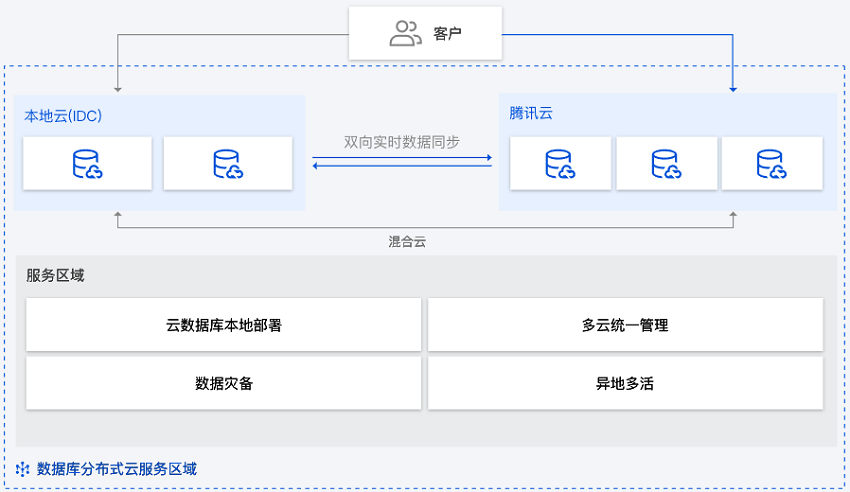This screenshot has height=492, width=850.
Task: Click the last database icon in 腾讯云
Action: [x=771, y=164]
